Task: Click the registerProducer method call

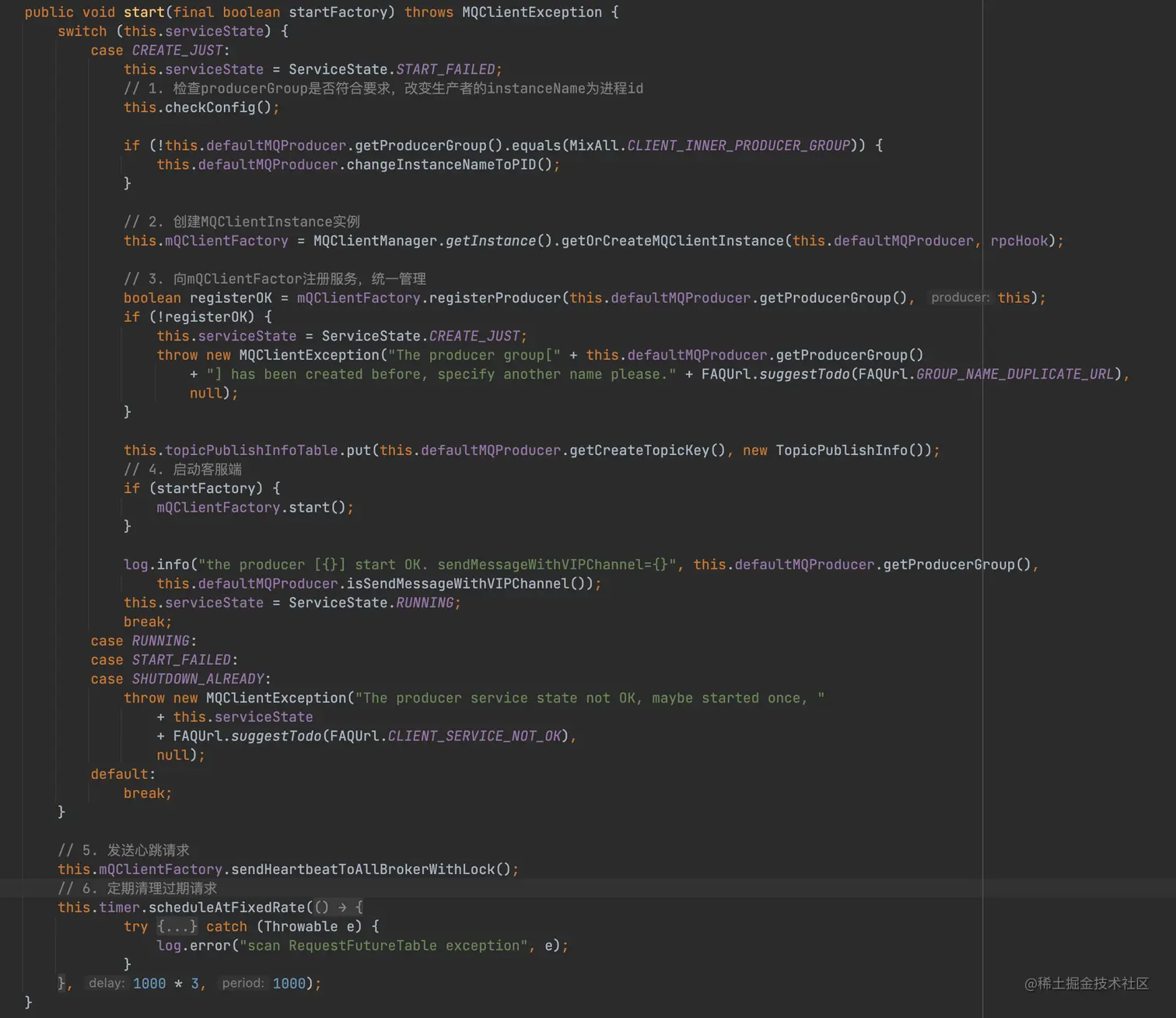Action: coord(495,298)
